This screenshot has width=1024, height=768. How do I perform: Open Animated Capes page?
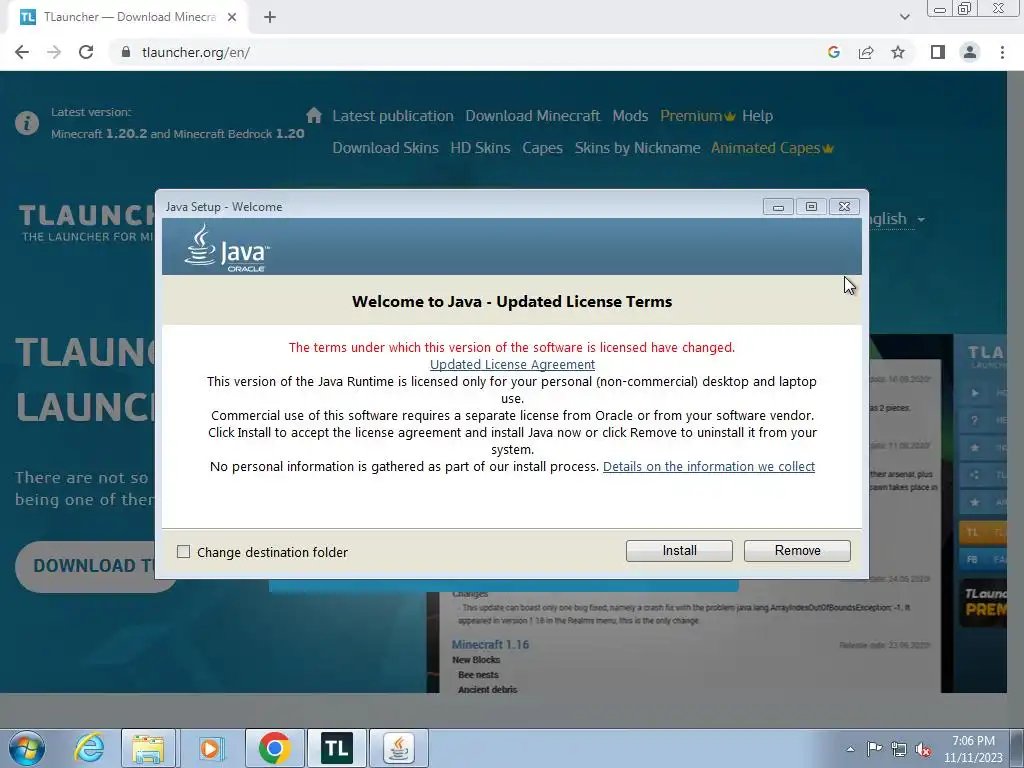[x=772, y=148]
